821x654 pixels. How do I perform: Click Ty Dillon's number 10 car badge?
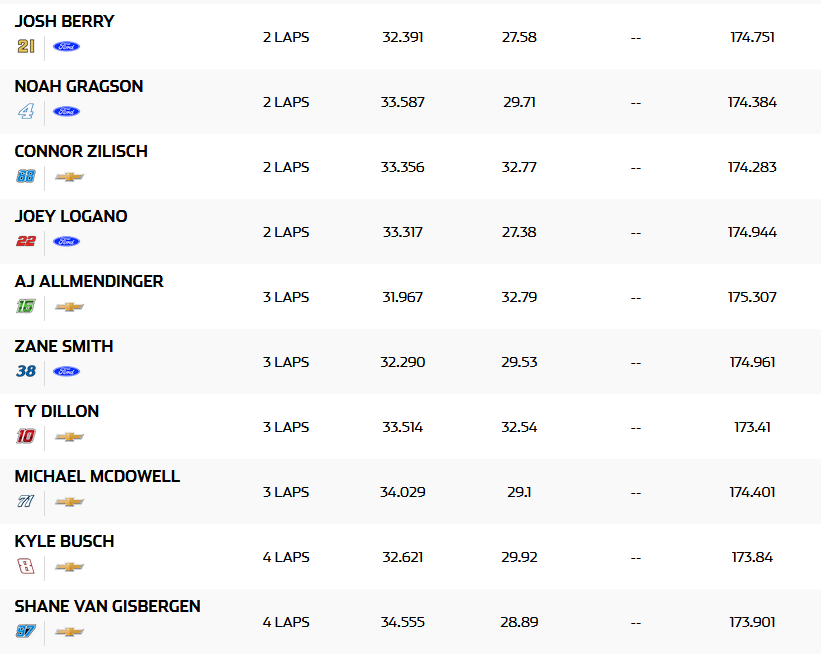[26, 436]
